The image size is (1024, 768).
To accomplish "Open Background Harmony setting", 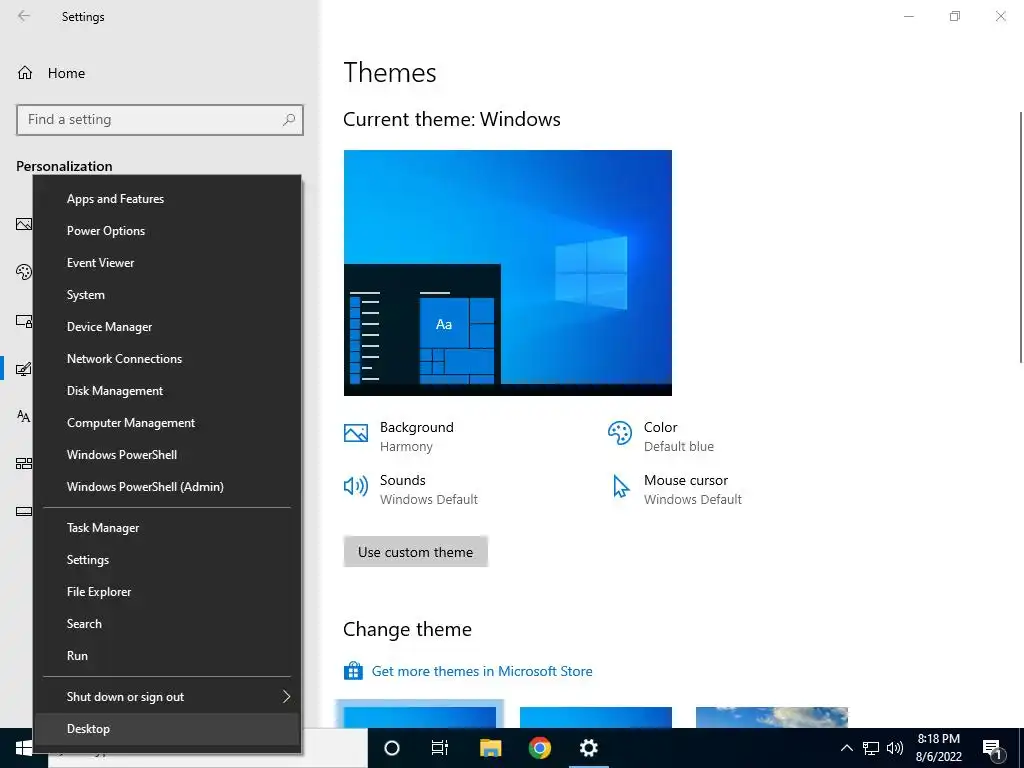I will coord(417,436).
